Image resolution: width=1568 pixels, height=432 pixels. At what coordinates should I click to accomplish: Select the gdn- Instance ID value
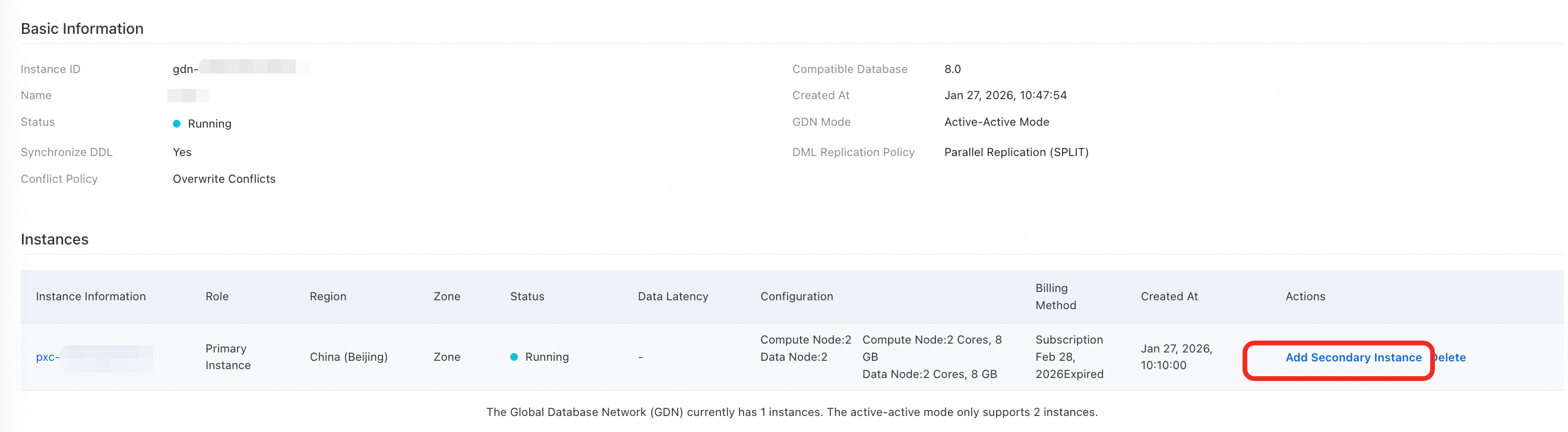click(x=185, y=69)
